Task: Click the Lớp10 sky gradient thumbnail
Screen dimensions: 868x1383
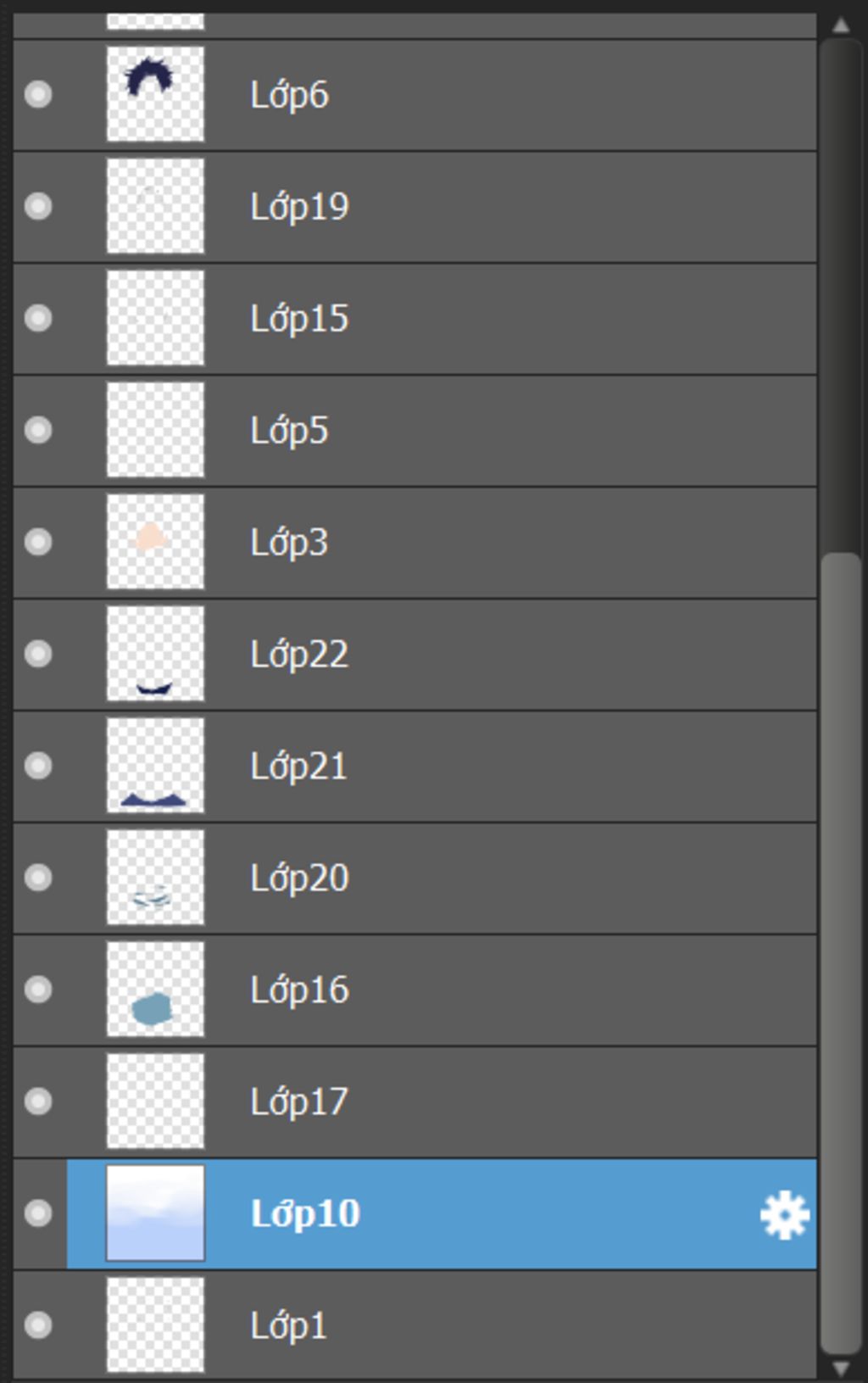Action: [x=155, y=1213]
